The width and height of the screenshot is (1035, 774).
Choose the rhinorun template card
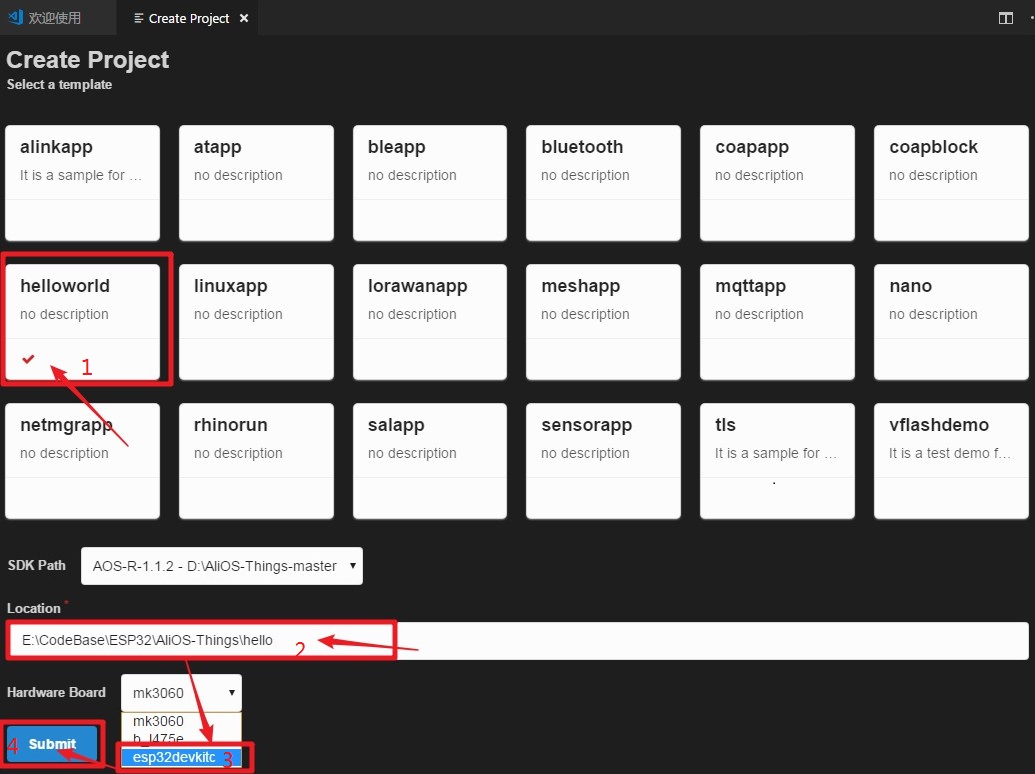click(256, 461)
